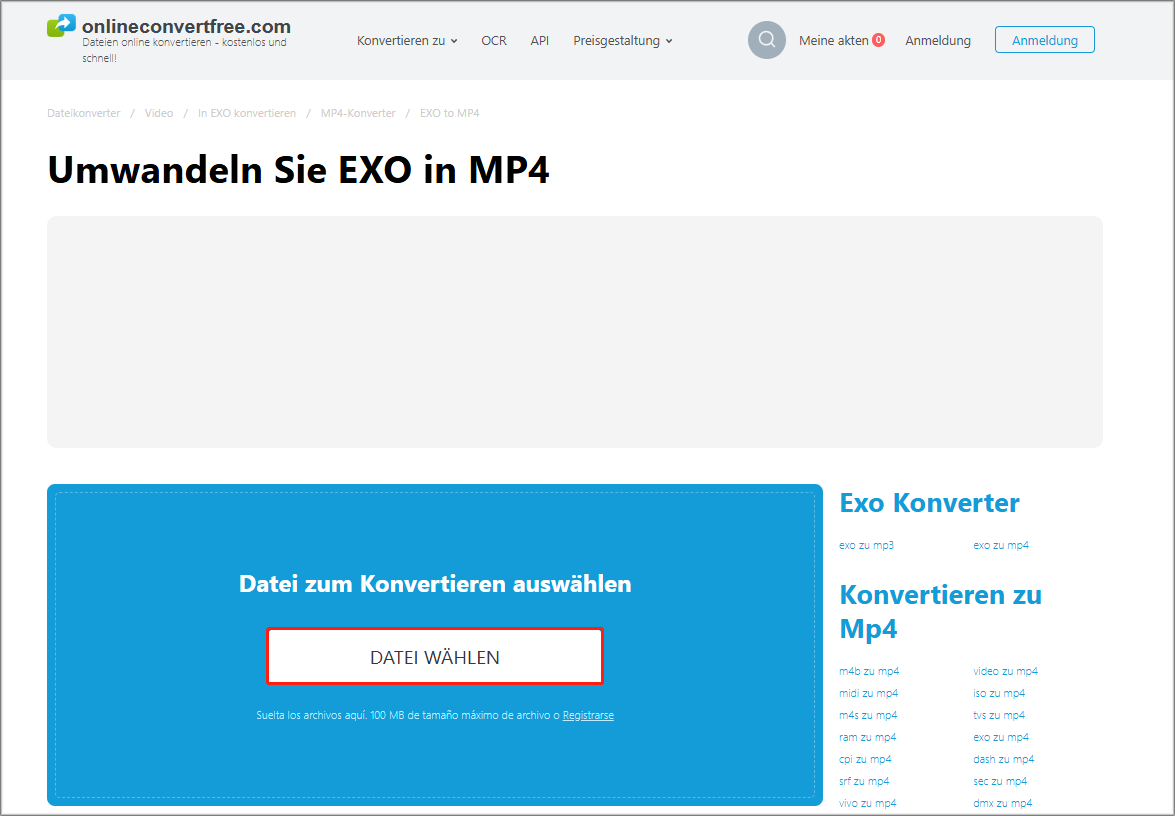
Task: Click the DATEI WÄHLEN button
Action: tap(434, 656)
